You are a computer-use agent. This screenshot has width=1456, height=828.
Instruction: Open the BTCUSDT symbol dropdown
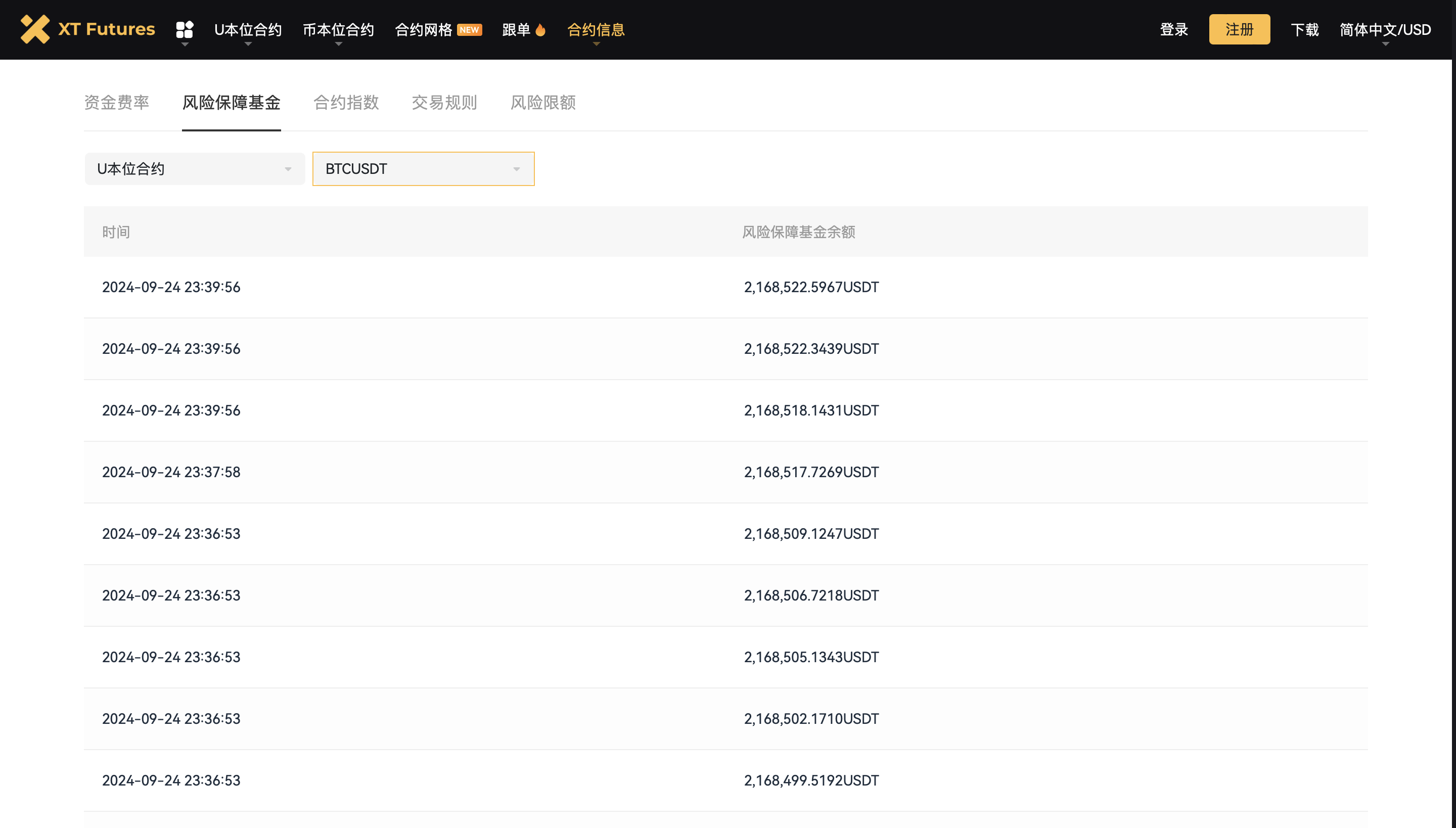click(x=423, y=169)
